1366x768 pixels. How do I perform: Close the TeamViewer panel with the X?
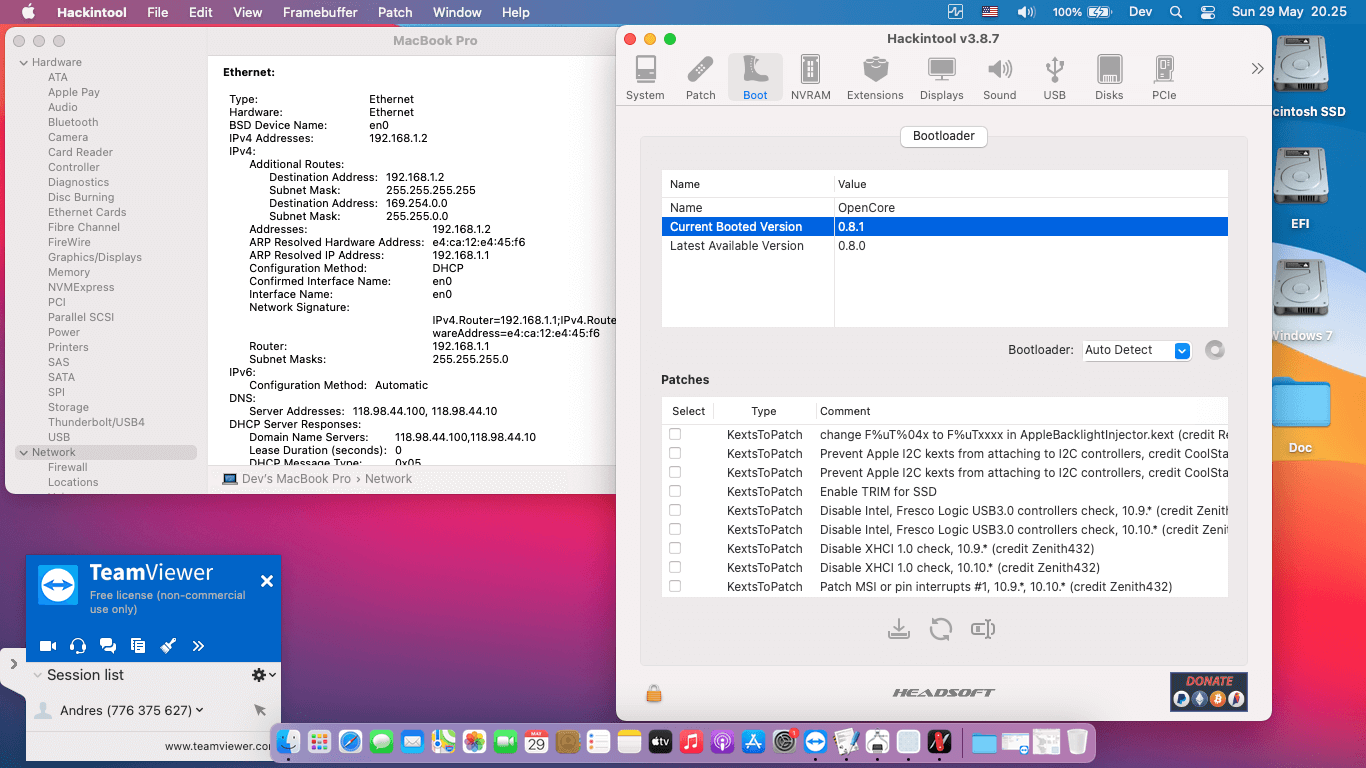(x=267, y=581)
